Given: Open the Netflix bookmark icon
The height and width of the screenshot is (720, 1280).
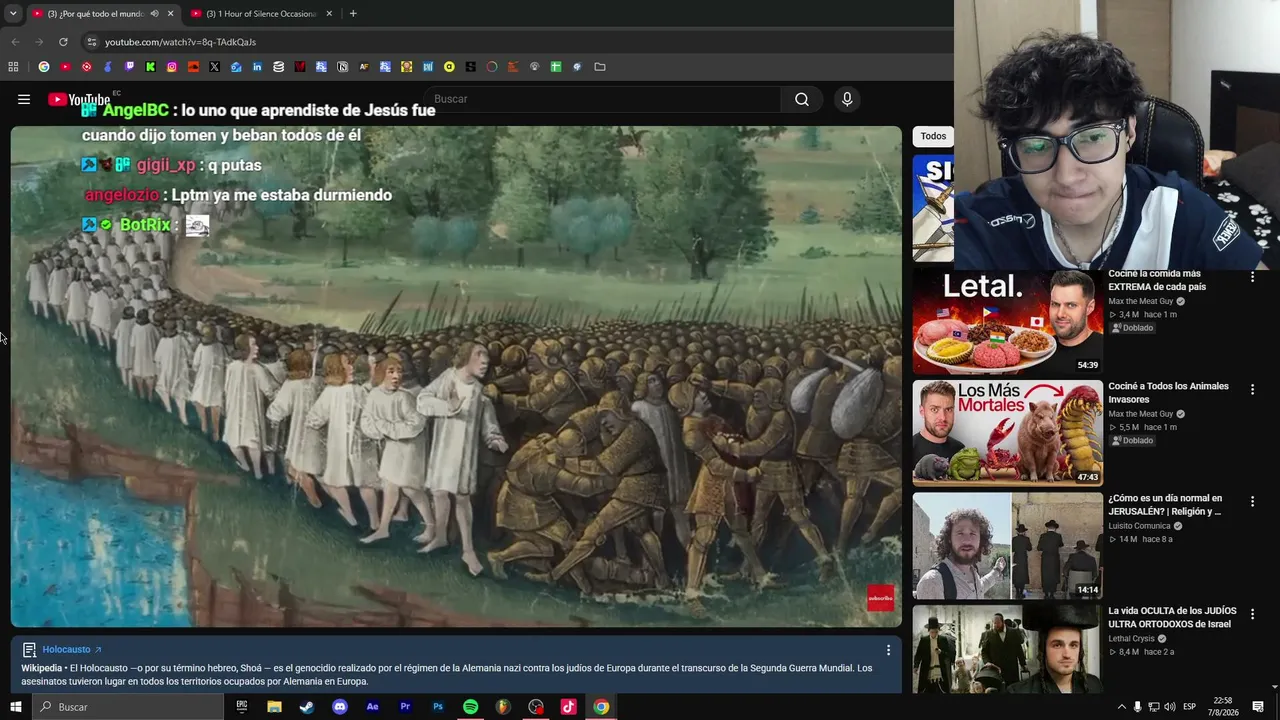Looking at the screenshot, I should [x=300, y=67].
